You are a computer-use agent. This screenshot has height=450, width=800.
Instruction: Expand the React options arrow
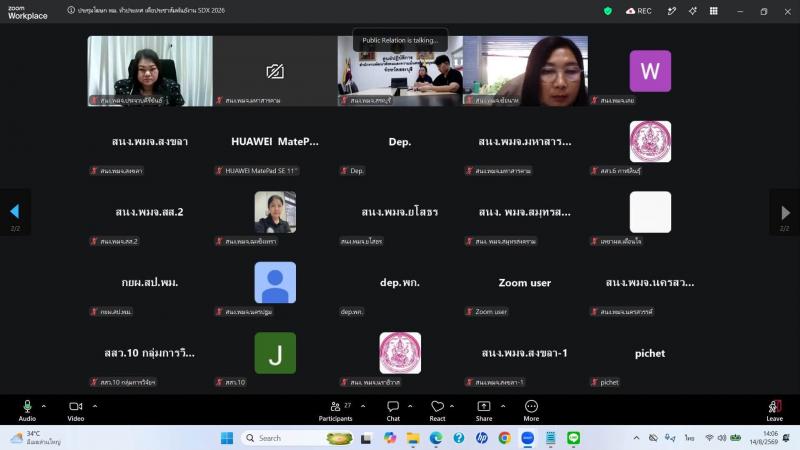(x=452, y=406)
